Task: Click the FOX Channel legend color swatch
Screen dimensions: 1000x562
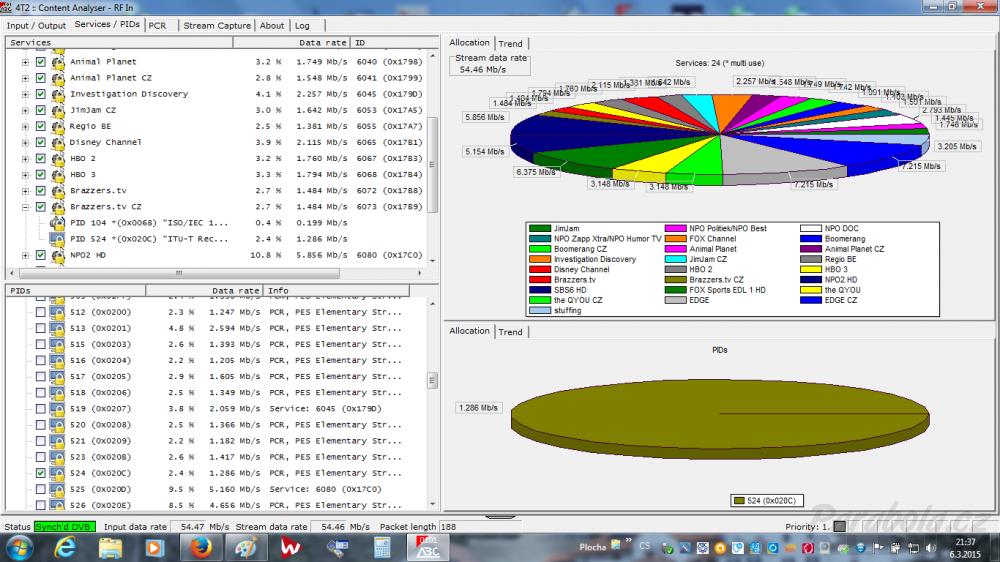Action: [675, 239]
